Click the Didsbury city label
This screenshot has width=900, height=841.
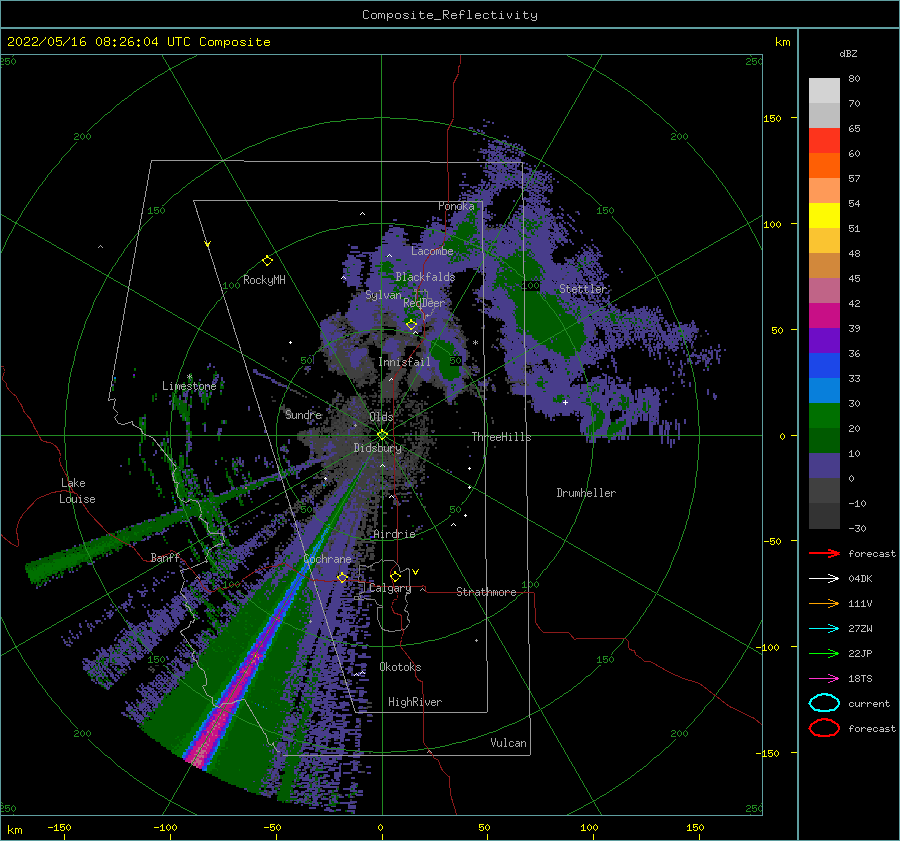point(378,448)
